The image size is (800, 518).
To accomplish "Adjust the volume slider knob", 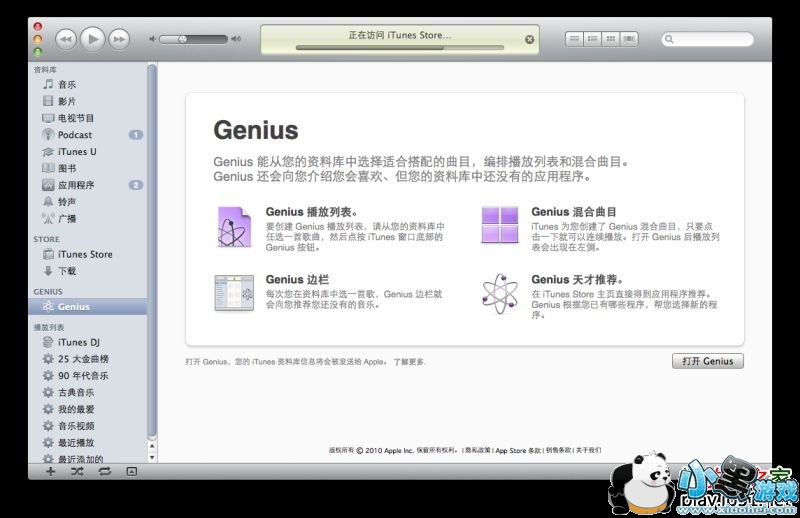I will 182,39.
